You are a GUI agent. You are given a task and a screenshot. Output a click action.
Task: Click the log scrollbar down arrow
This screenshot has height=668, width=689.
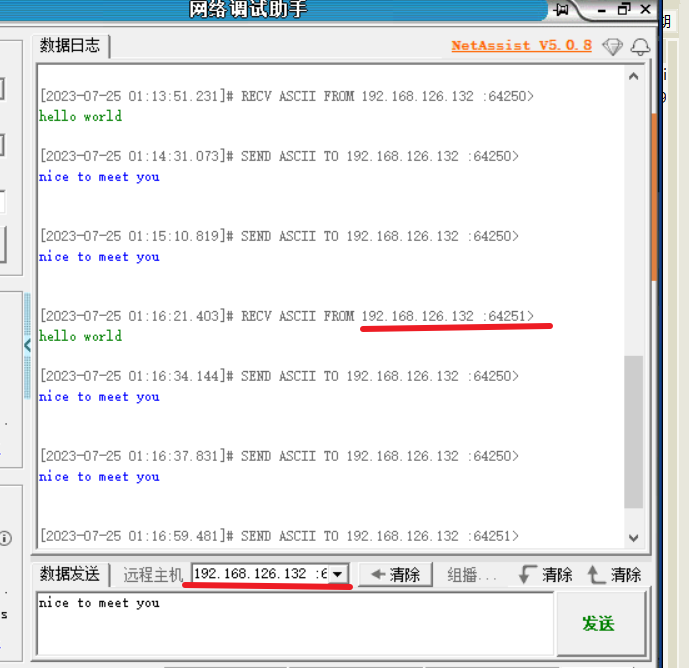click(633, 538)
